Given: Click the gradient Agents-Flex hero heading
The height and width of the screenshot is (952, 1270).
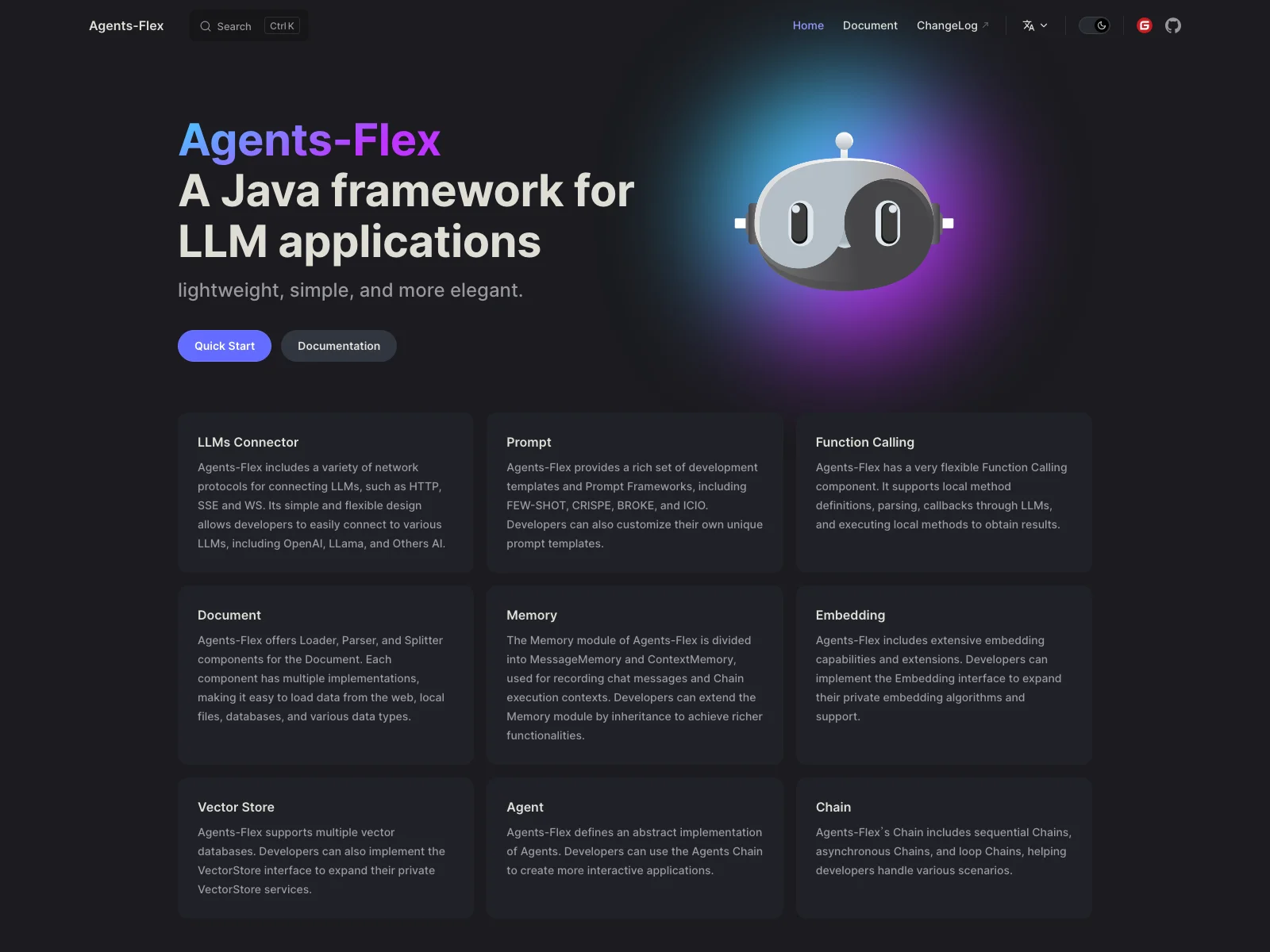Looking at the screenshot, I should point(310,140).
